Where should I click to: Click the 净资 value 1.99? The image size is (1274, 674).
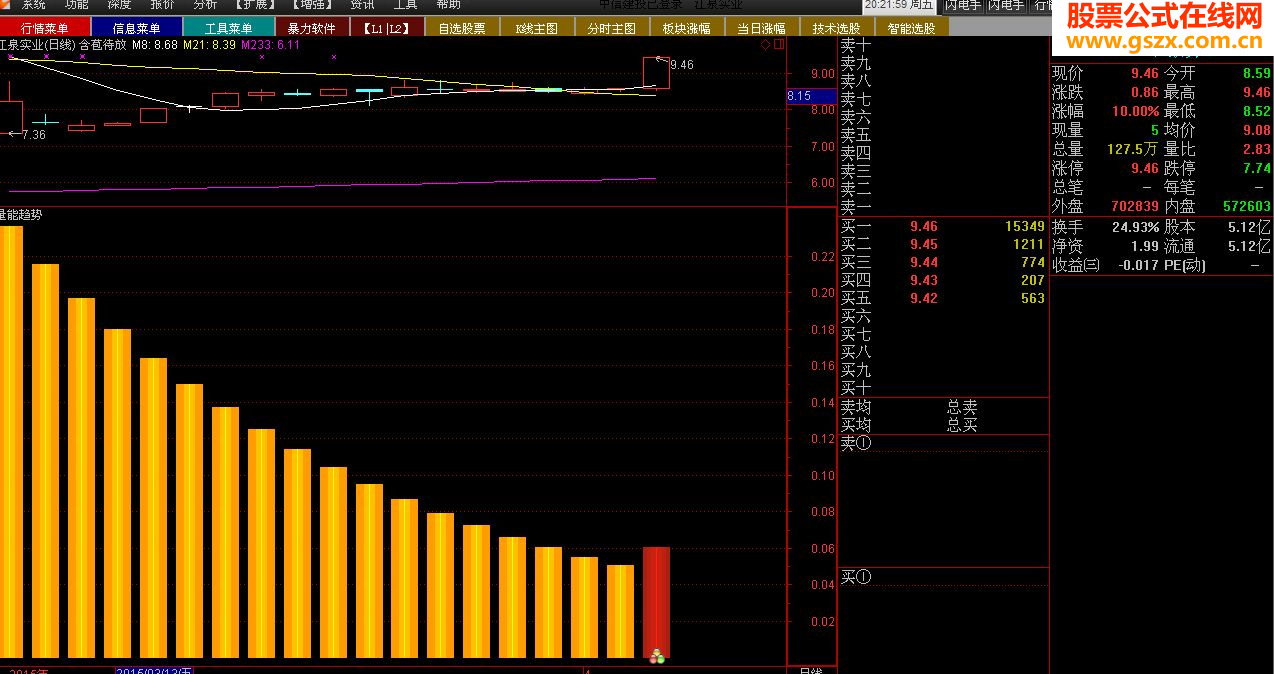coord(1145,246)
